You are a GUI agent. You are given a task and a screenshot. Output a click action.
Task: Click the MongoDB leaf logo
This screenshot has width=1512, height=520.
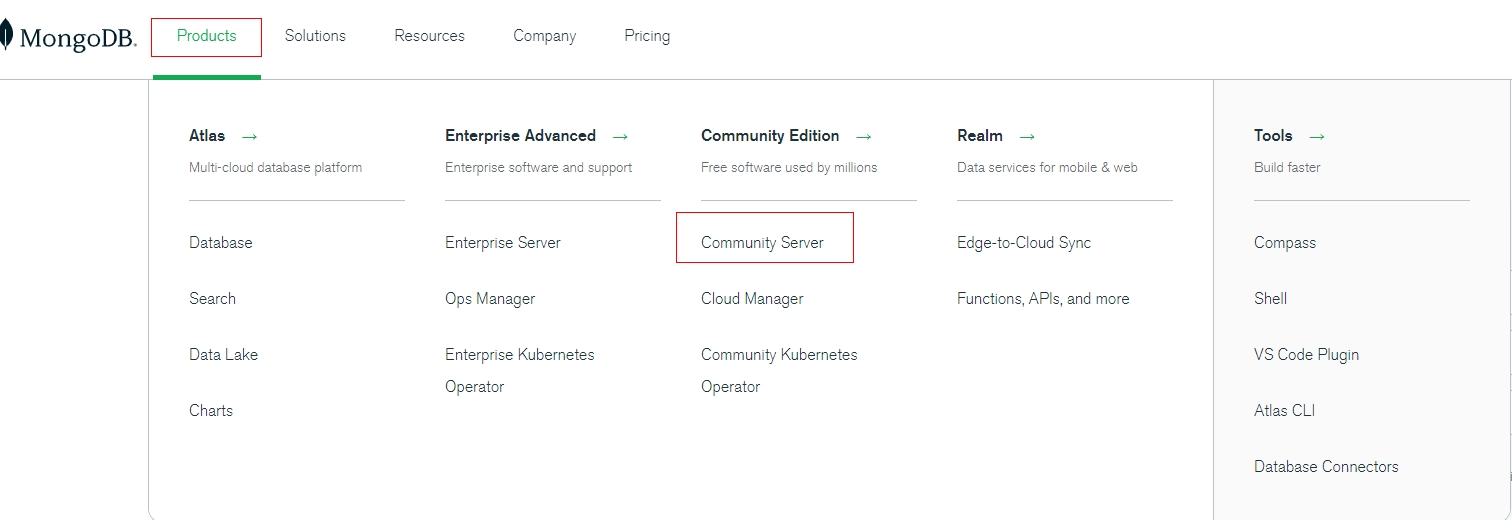pyautogui.click(x=6, y=36)
